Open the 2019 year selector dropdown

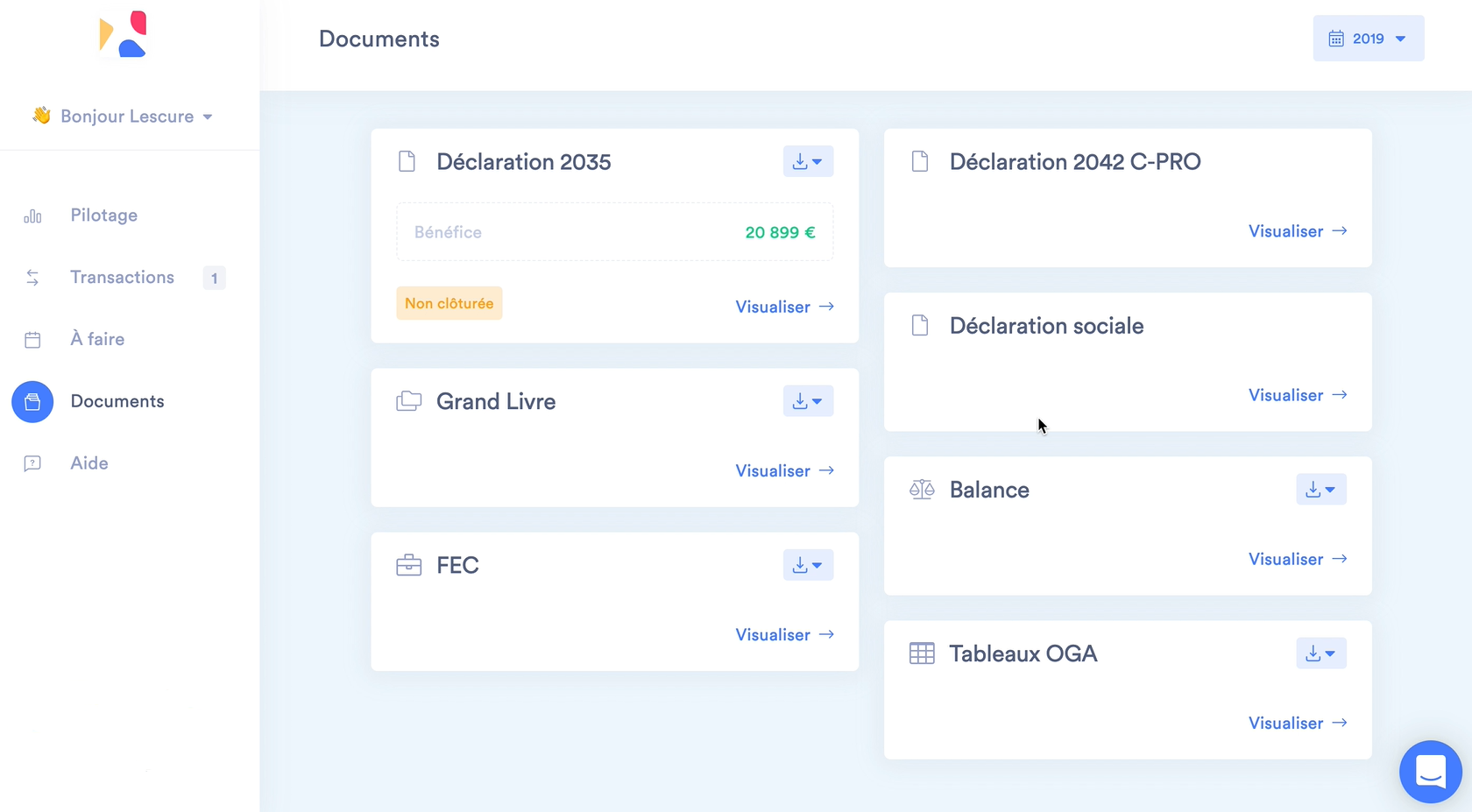(x=1368, y=39)
